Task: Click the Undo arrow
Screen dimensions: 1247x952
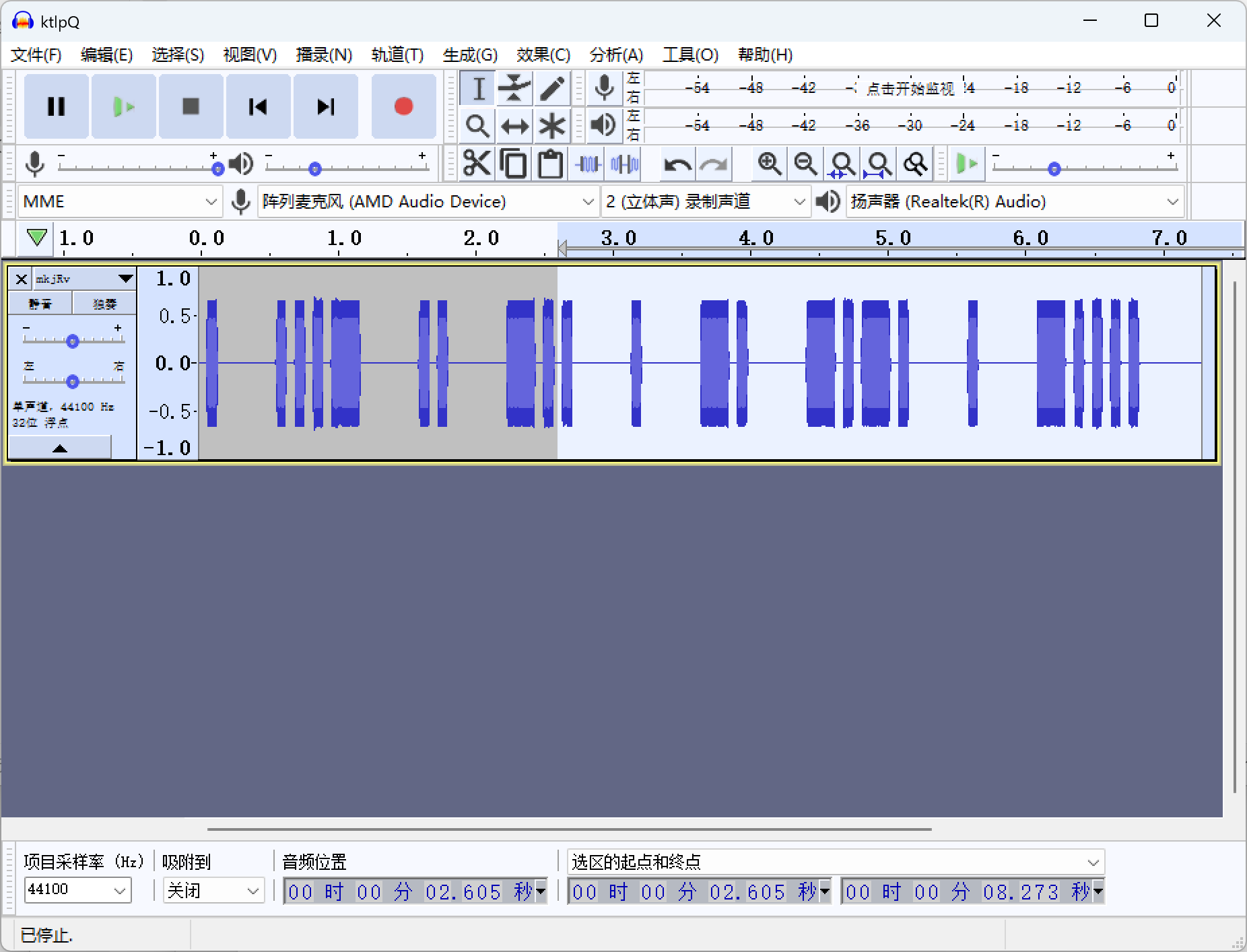Action: [677, 164]
